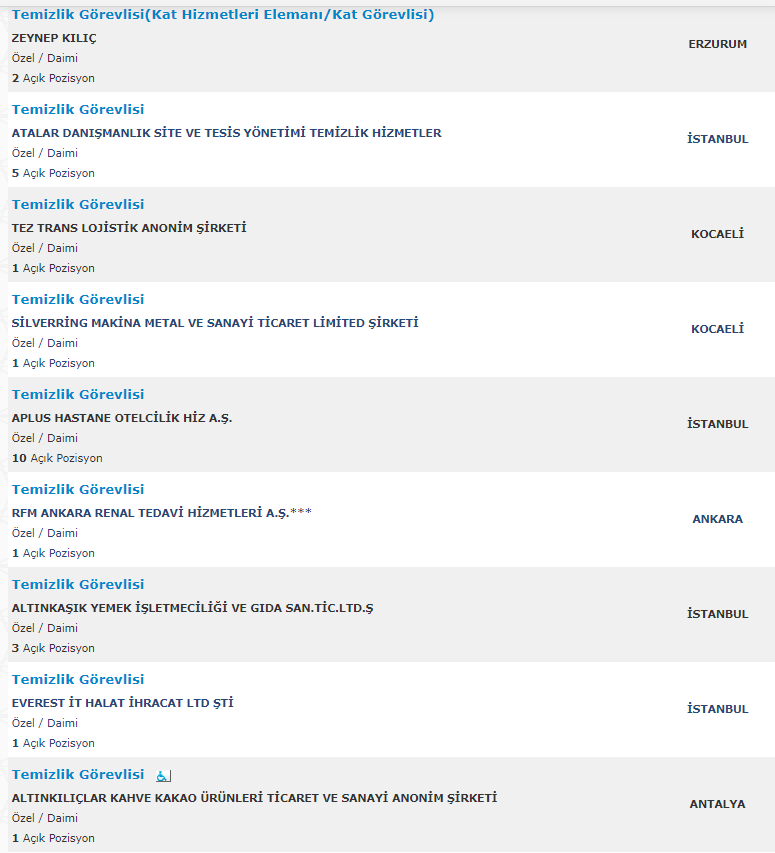Click the TEZ TRANS LOJİSTİK ANONİM ŞİRKETİ employer name
The width and height of the screenshot is (775, 853).
tap(129, 228)
